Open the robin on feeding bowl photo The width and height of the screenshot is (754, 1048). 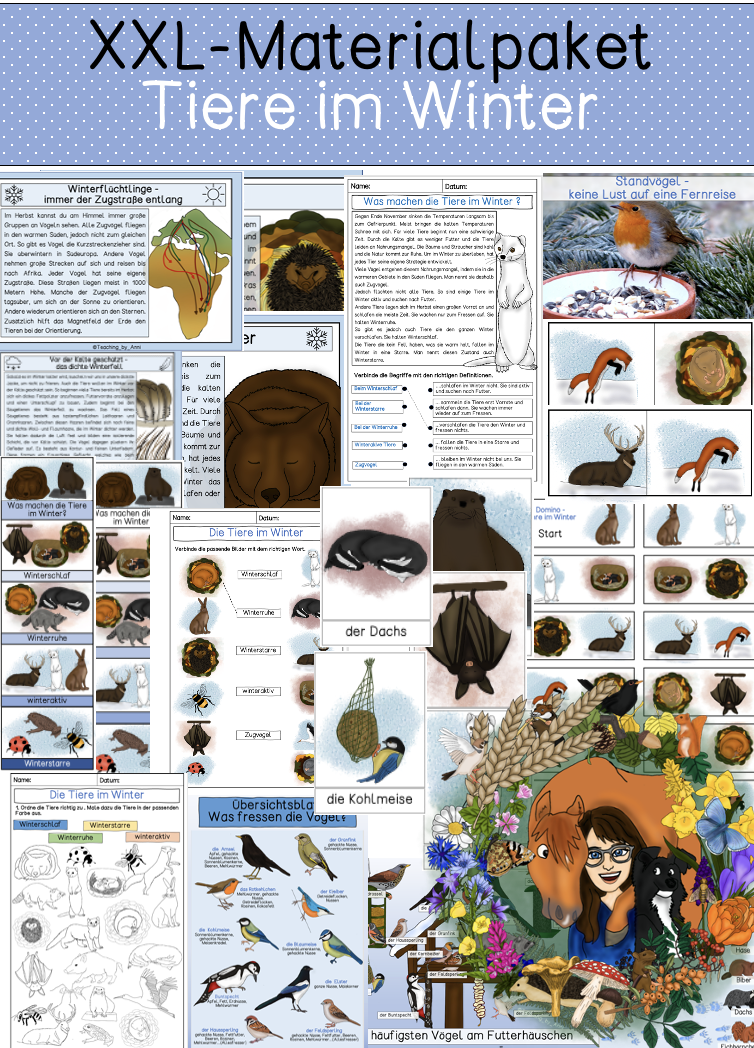point(648,261)
